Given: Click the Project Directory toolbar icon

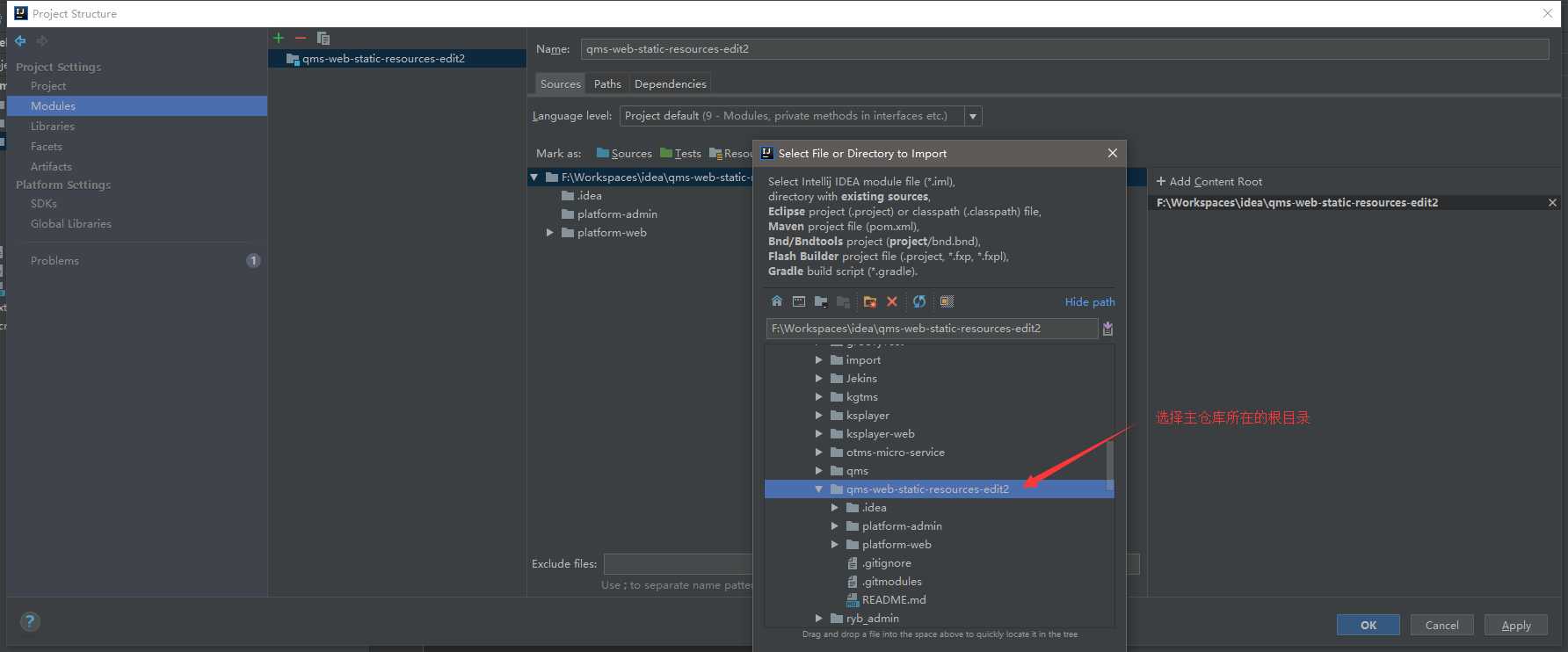Looking at the screenshot, I should [x=821, y=301].
